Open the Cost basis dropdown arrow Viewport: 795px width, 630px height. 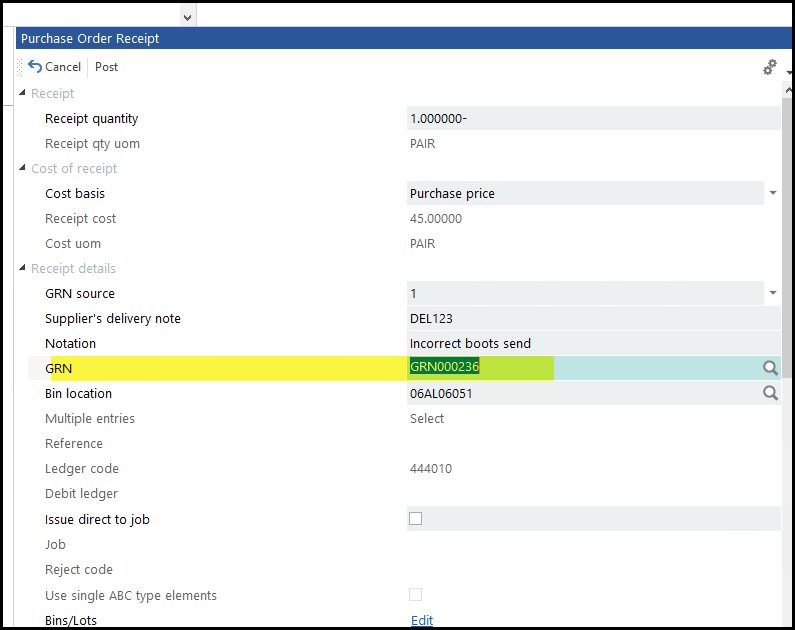(x=772, y=193)
